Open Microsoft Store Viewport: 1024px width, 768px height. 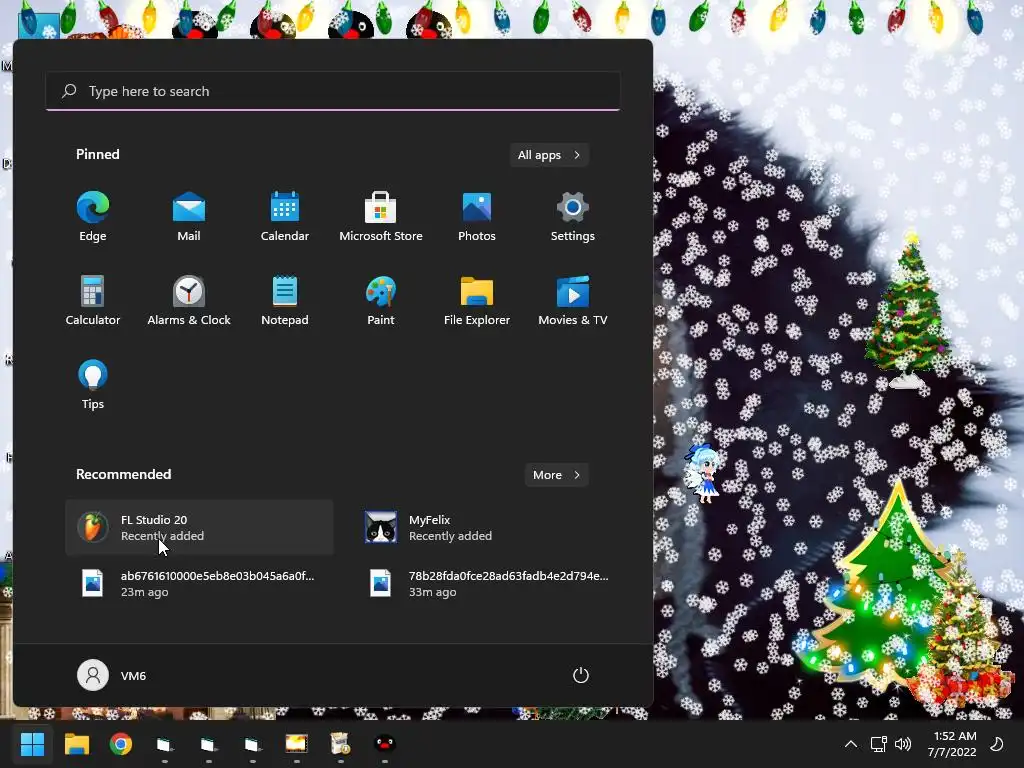click(381, 217)
